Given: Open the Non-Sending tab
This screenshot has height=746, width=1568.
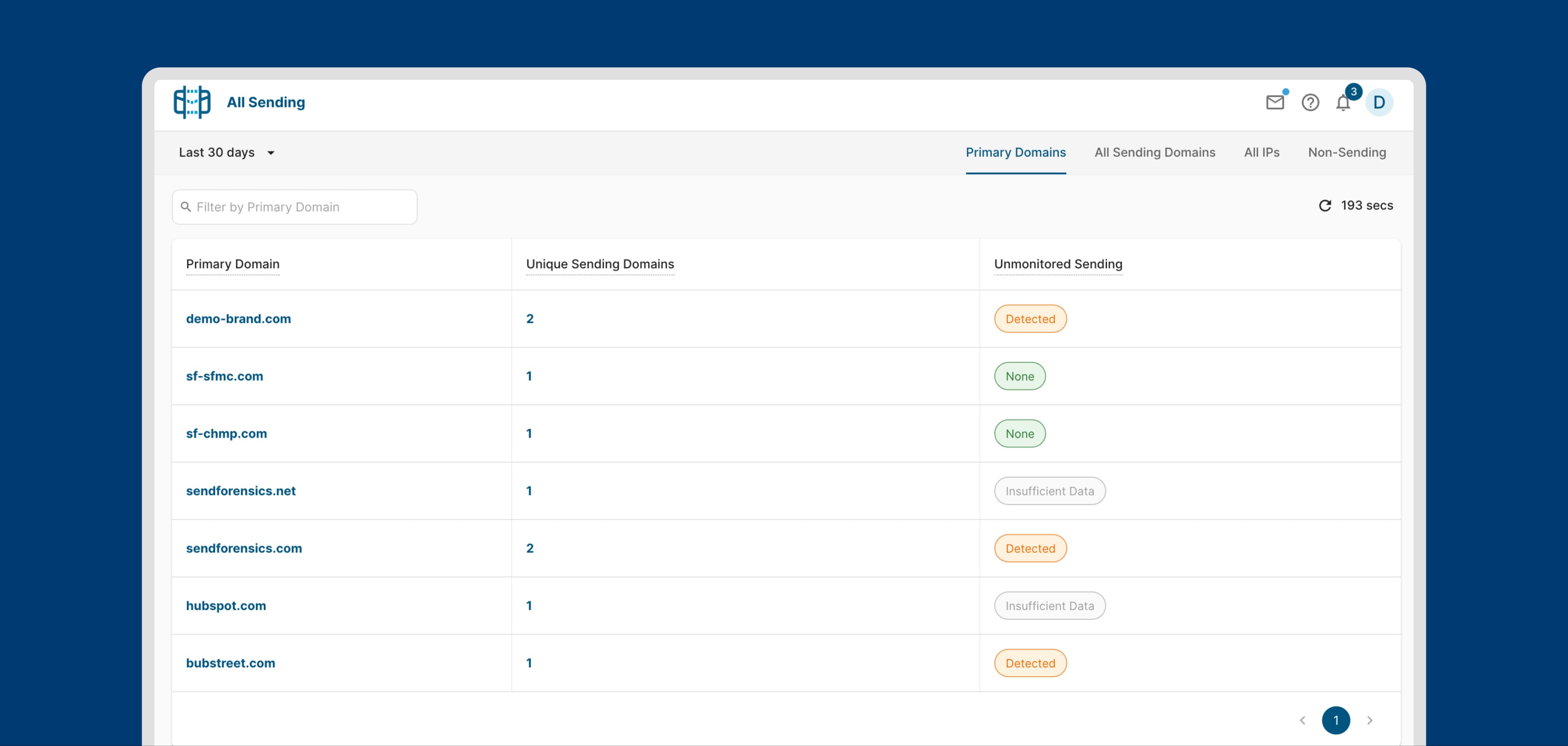Looking at the screenshot, I should click(x=1346, y=153).
